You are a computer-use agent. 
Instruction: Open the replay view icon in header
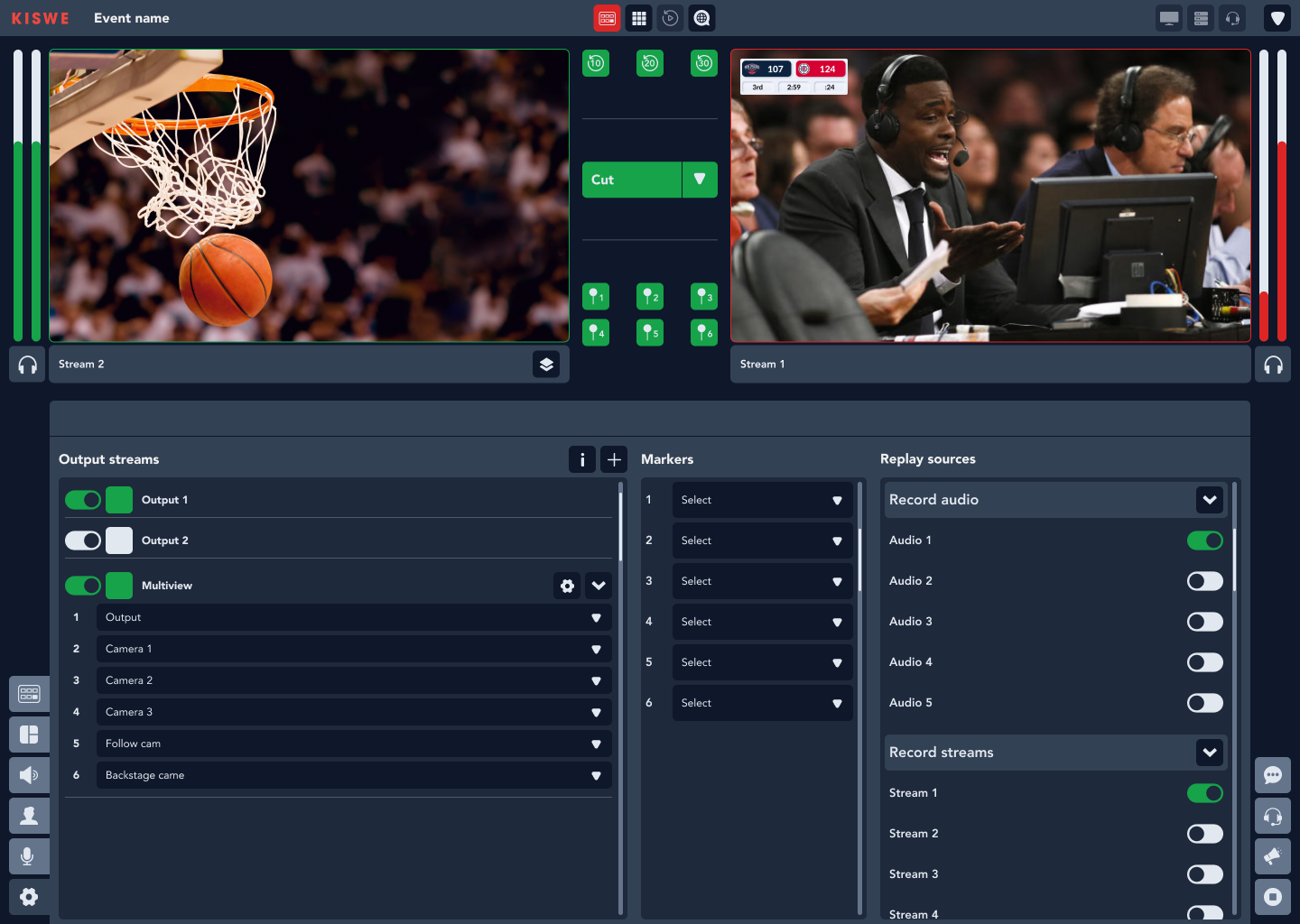670,18
